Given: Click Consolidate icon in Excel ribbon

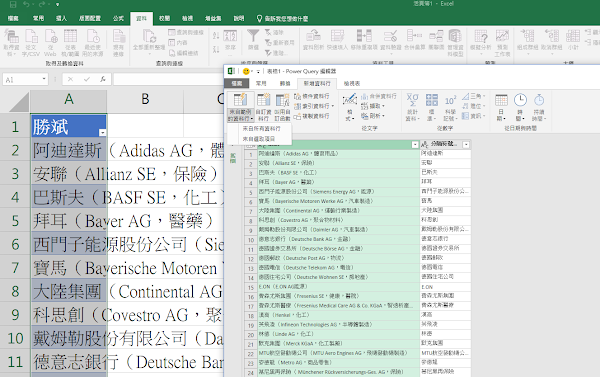Looking at the screenshot, I should click(x=414, y=36).
